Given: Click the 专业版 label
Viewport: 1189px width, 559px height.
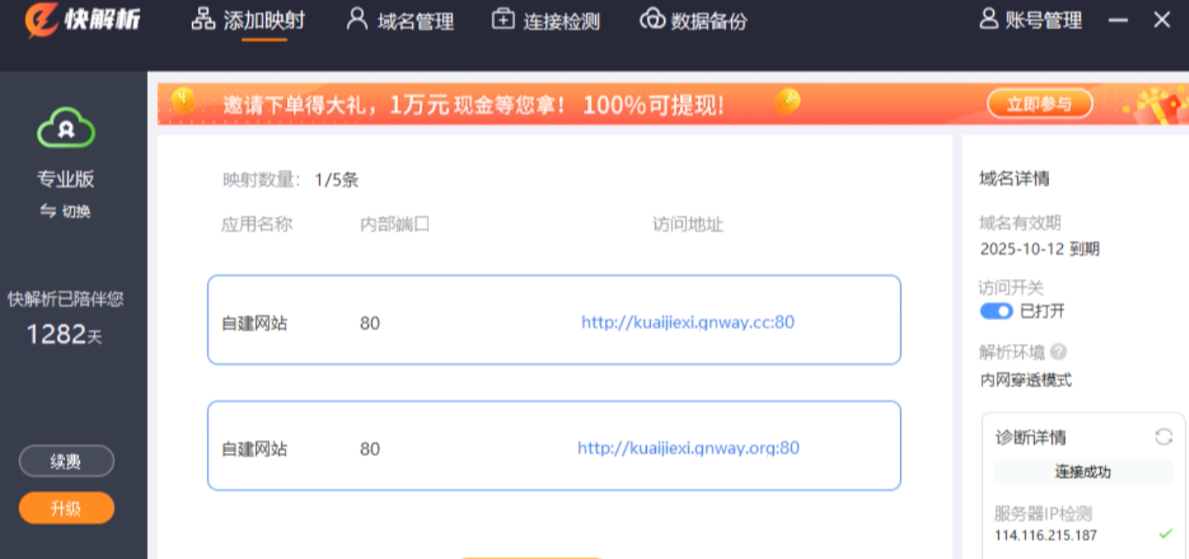Looking at the screenshot, I should pos(66,179).
